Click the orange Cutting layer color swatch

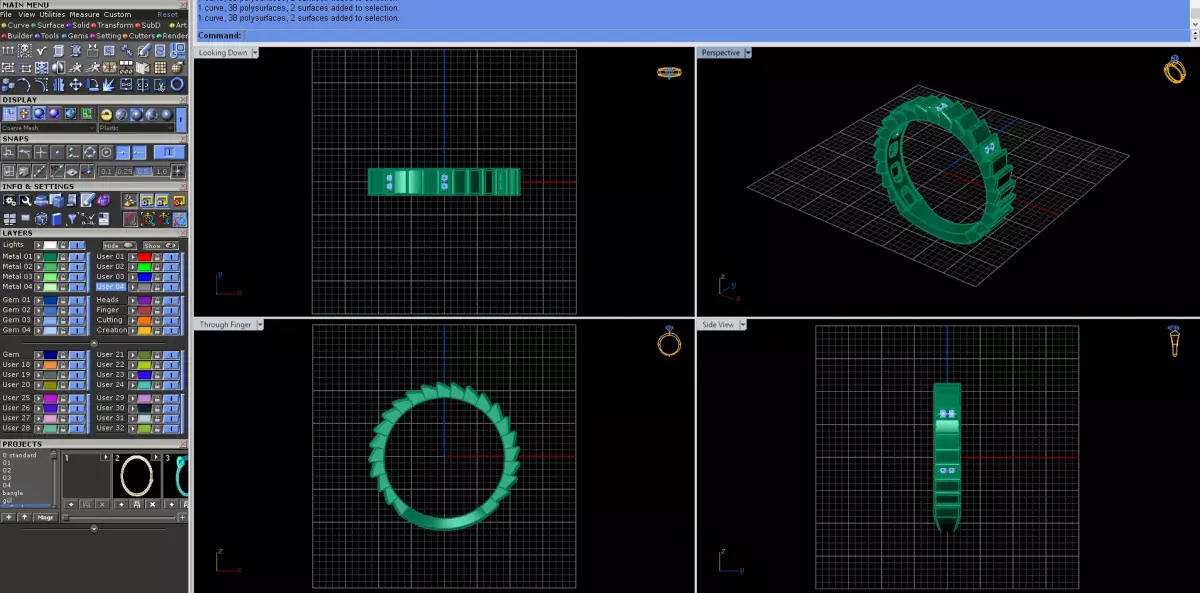click(144, 320)
